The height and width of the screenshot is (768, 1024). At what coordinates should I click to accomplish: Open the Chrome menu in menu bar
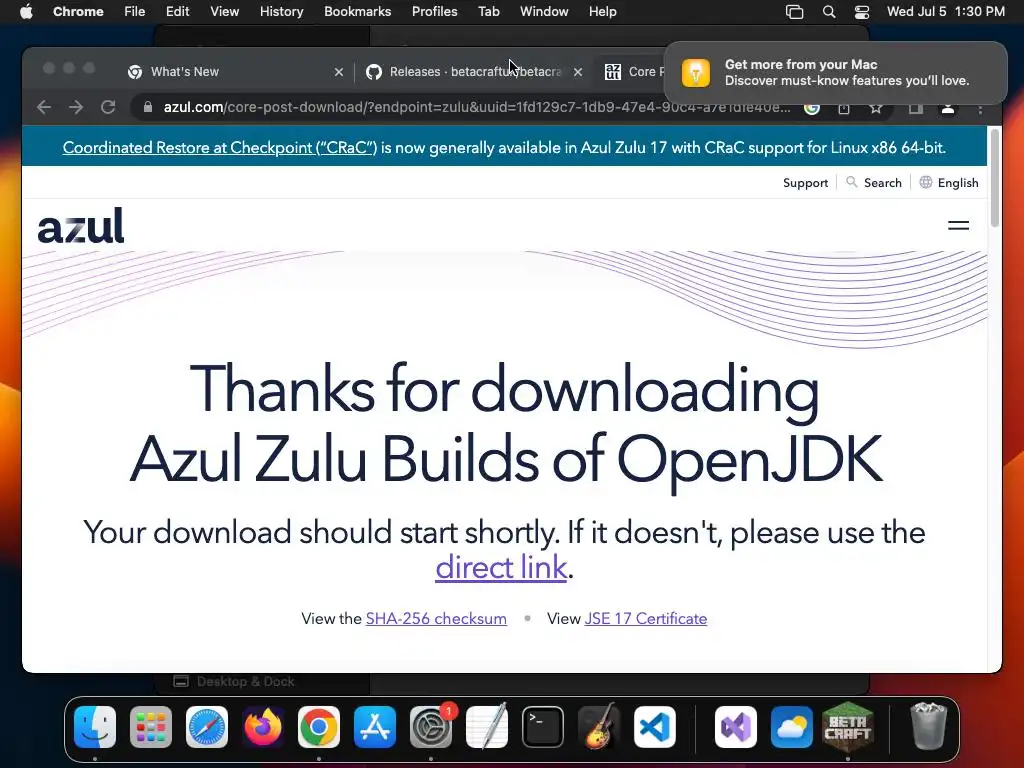pyautogui.click(x=78, y=11)
